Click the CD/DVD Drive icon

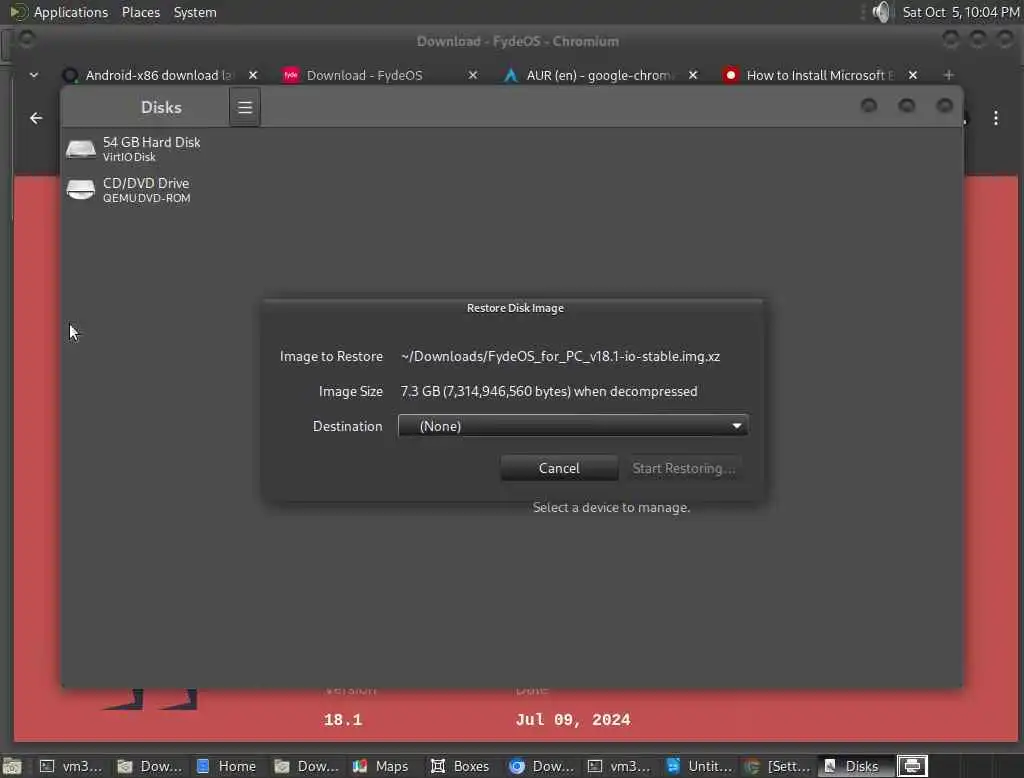click(81, 190)
